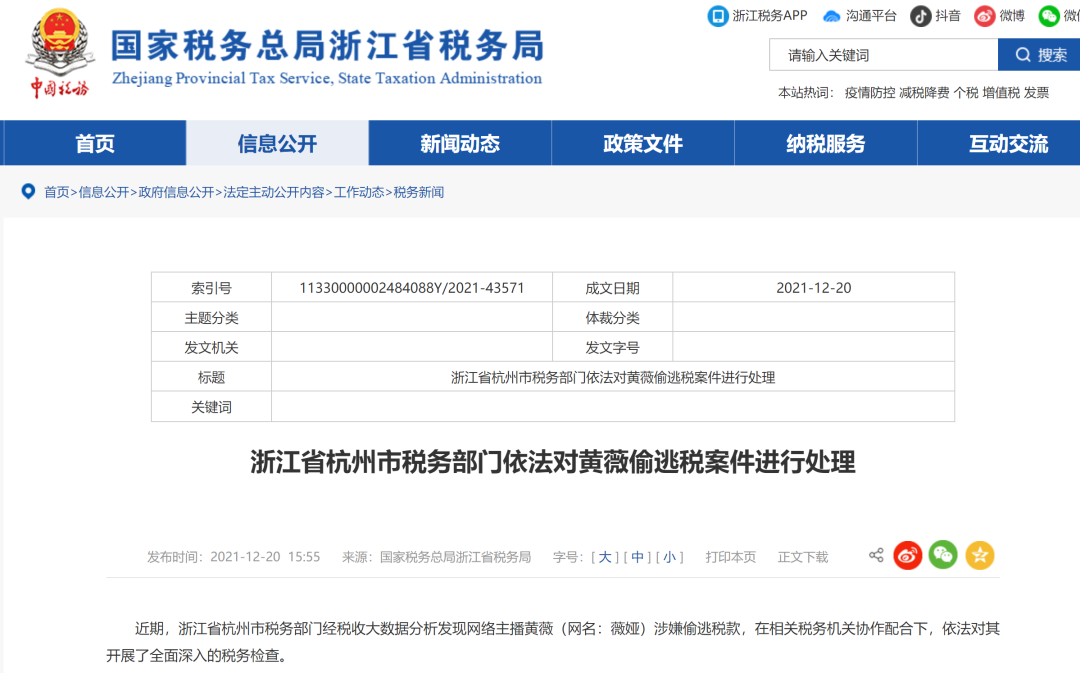Viewport: 1080px width, 673px height.
Task: Click the location pin icon in breadcrumb
Action: pyautogui.click(x=27, y=191)
